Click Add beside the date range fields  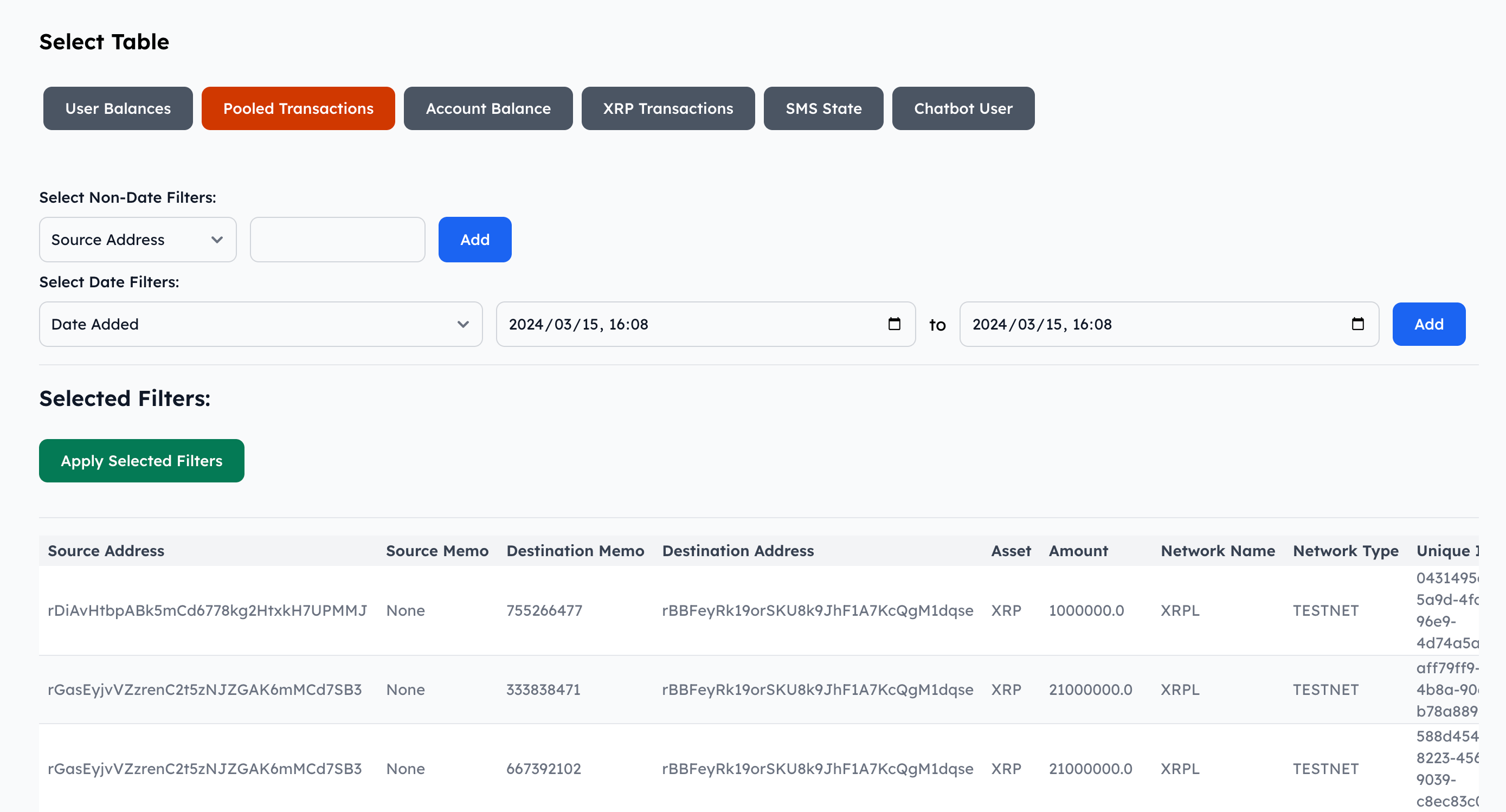(x=1428, y=324)
